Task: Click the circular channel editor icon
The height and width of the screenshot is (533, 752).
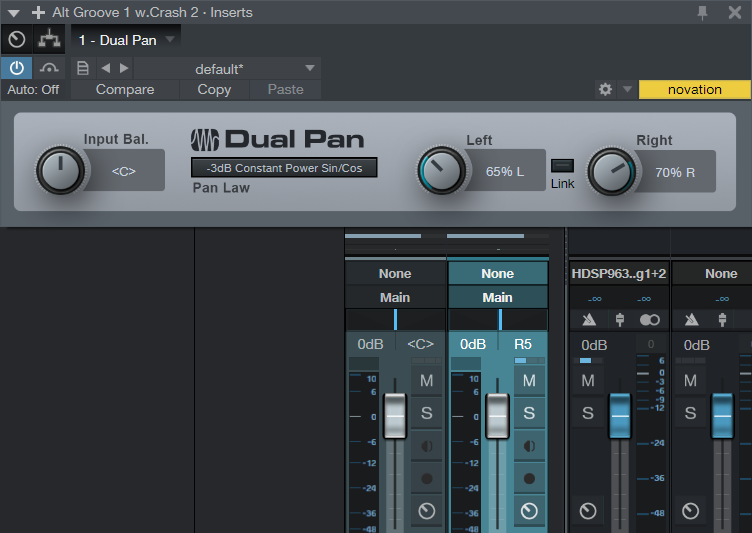Action: pyautogui.click(x=17, y=39)
